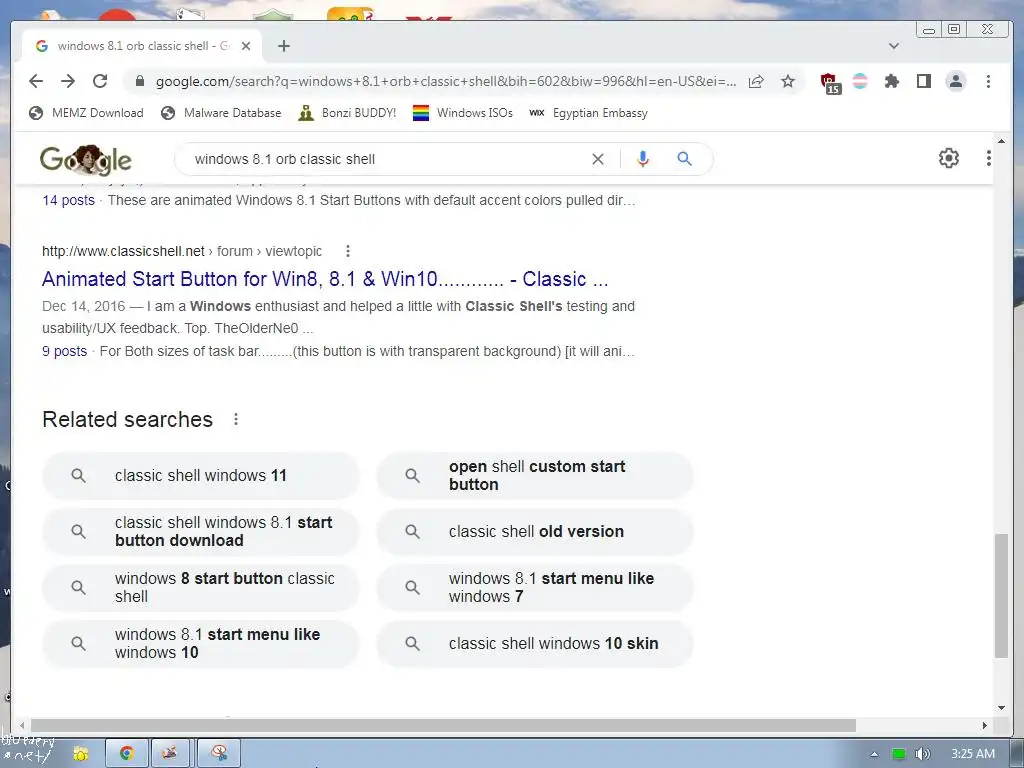Click the scroll down arrow

click(x=1001, y=708)
